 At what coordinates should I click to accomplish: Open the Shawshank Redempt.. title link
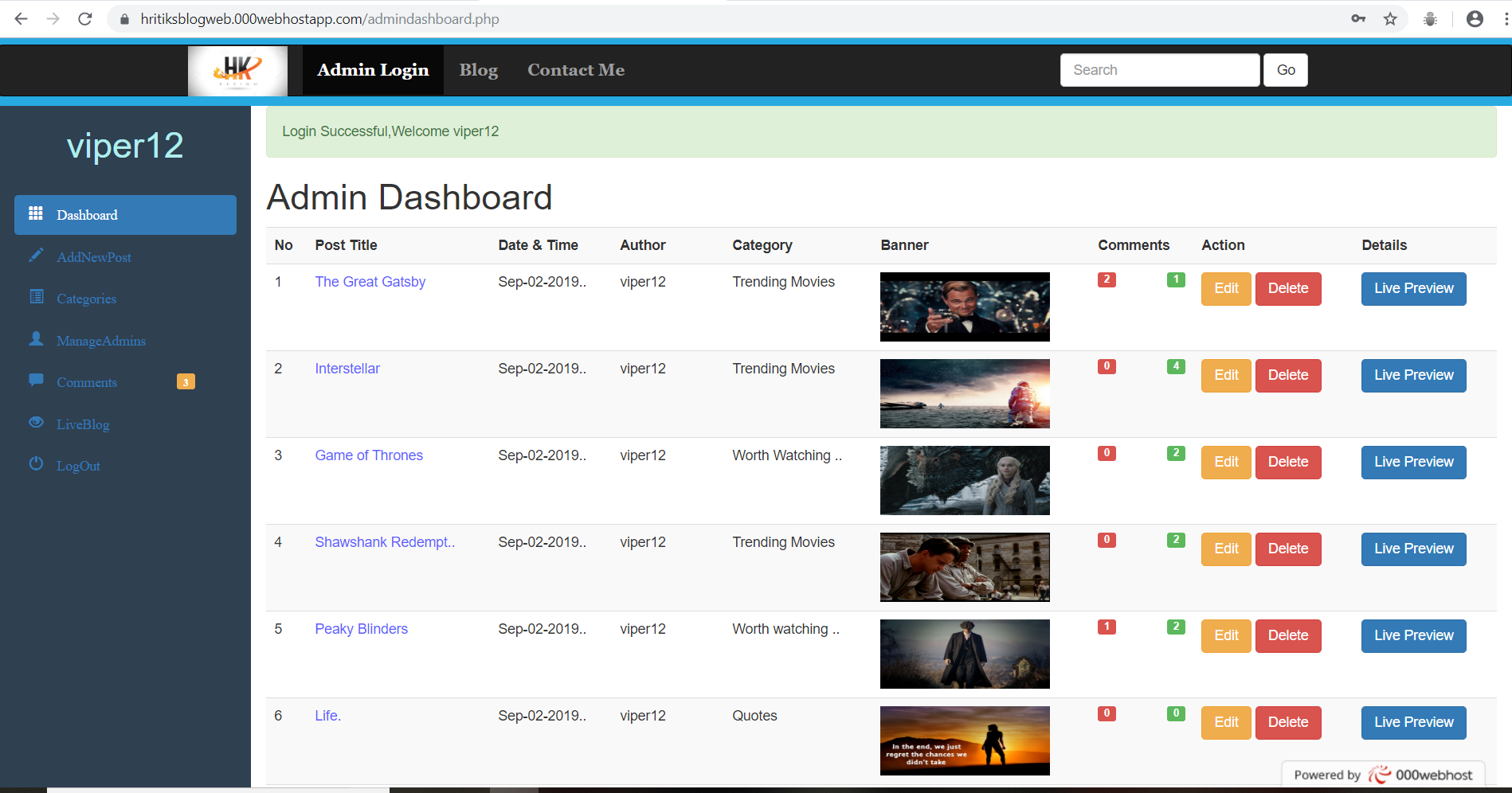click(385, 542)
